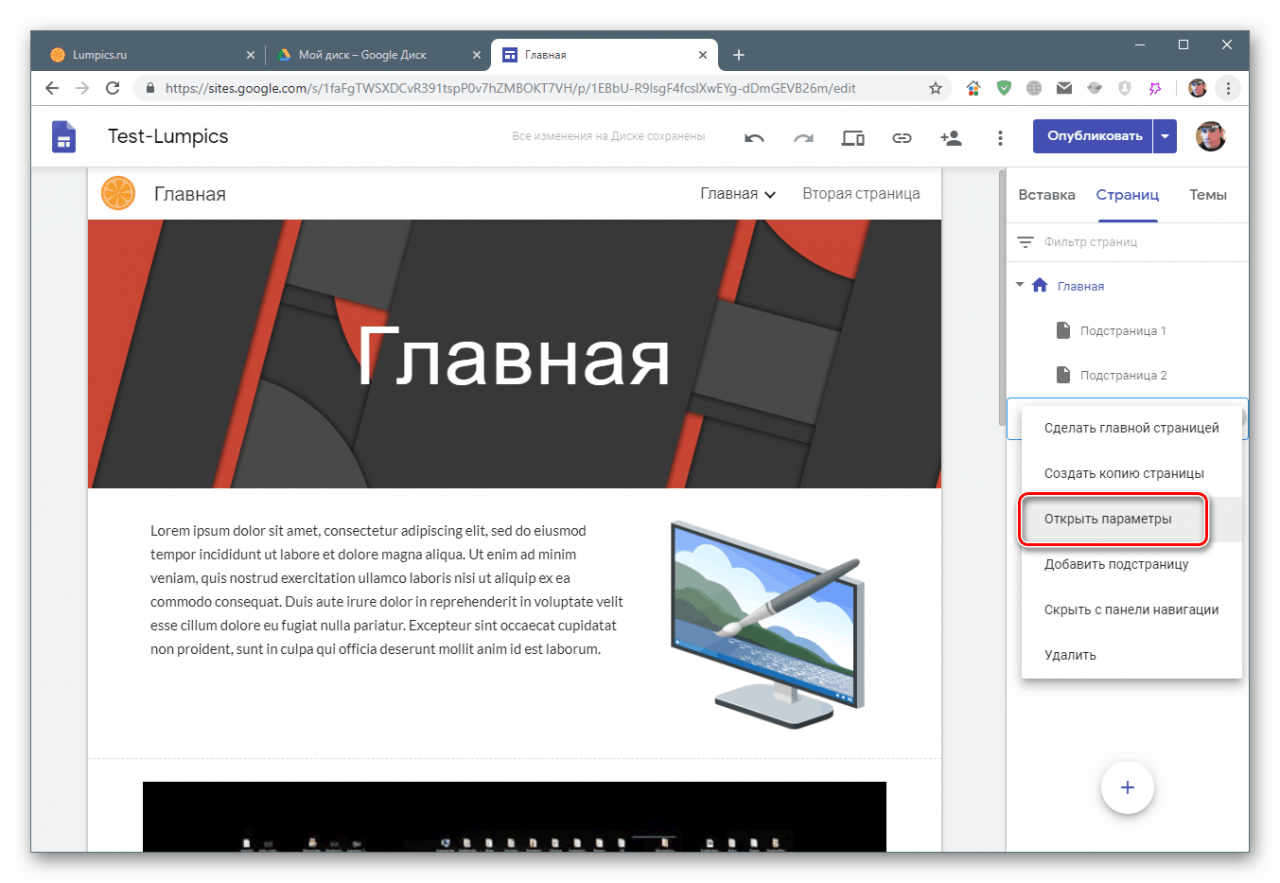Image resolution: width=1280 pixels, height=883 pixels.
Task: Switch to the Темы tab
Action: [x=1208, y=195]
